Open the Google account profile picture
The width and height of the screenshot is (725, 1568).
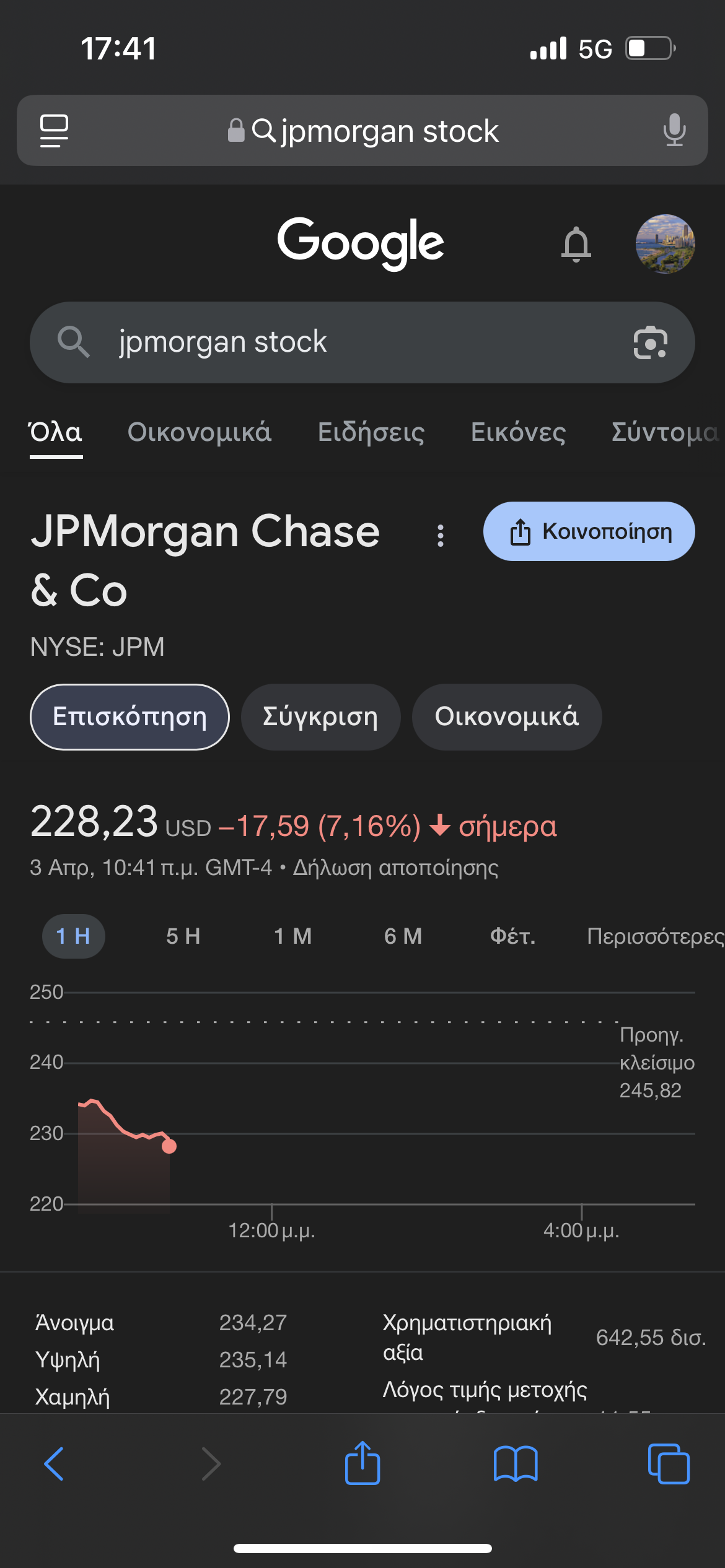pos(665,244)
